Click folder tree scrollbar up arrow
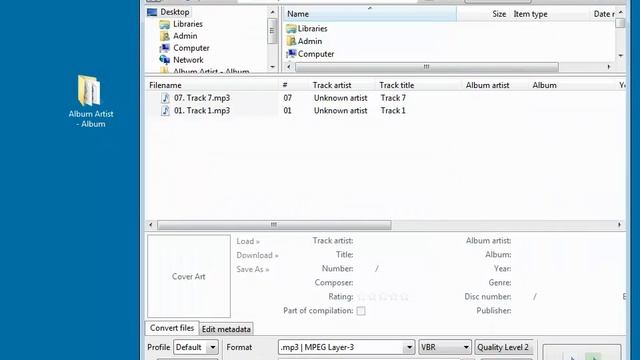 coord(273,12)
